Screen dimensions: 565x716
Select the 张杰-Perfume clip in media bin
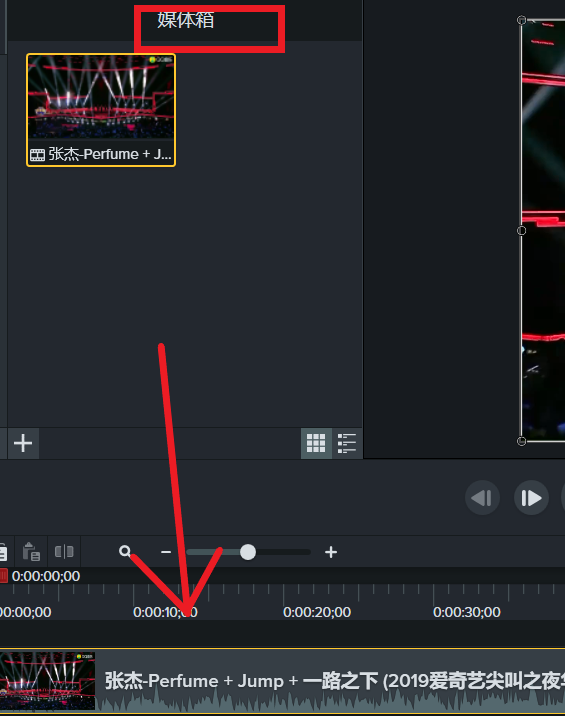tap(101, 110)
